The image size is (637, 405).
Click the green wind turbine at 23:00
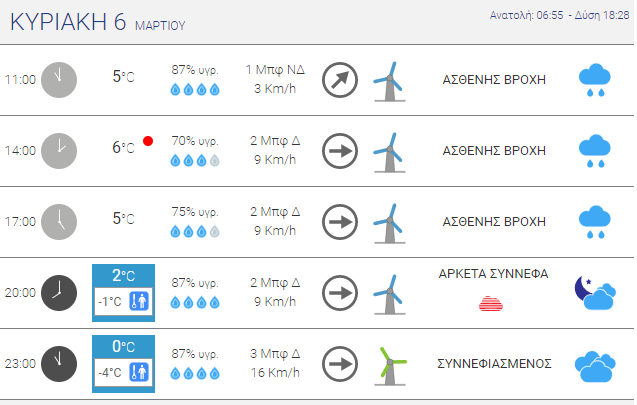click(391, 363)
